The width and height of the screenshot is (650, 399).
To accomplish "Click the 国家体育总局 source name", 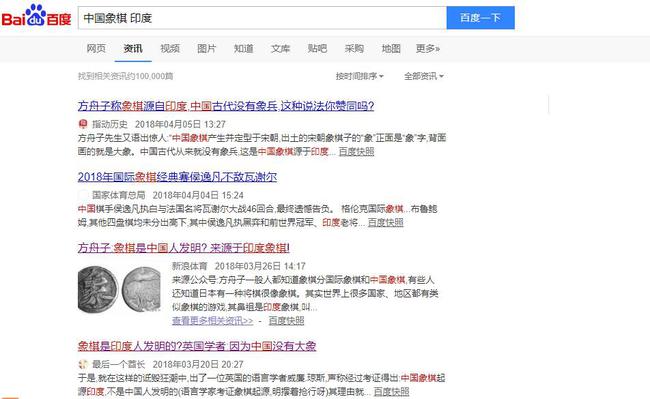I will (x=119, y=195).
